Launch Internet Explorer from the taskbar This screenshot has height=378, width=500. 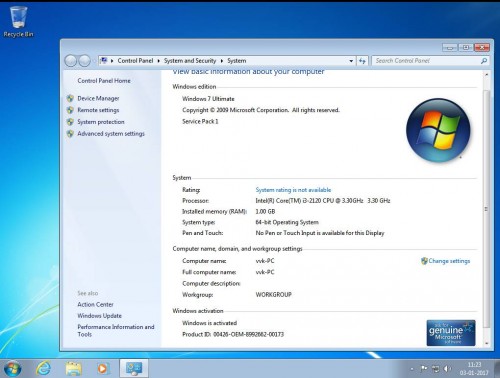44,369
